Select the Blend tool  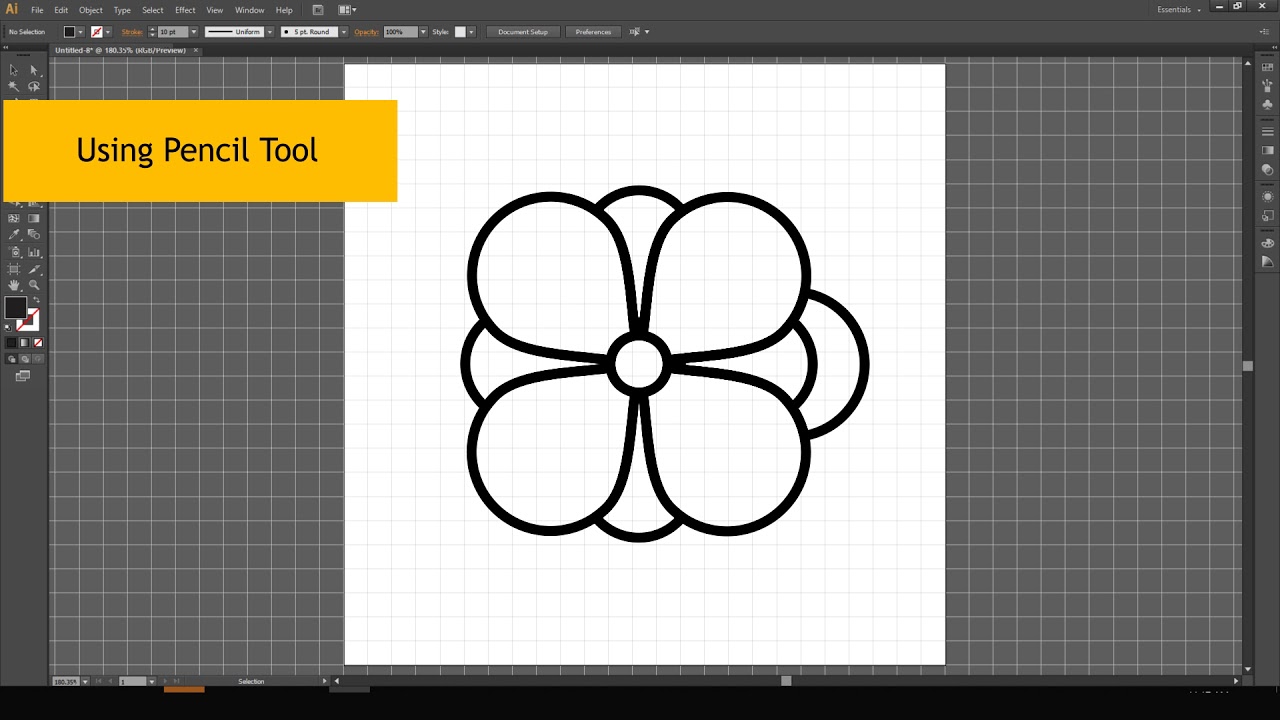pyautogui.click(x=34, y=234)
